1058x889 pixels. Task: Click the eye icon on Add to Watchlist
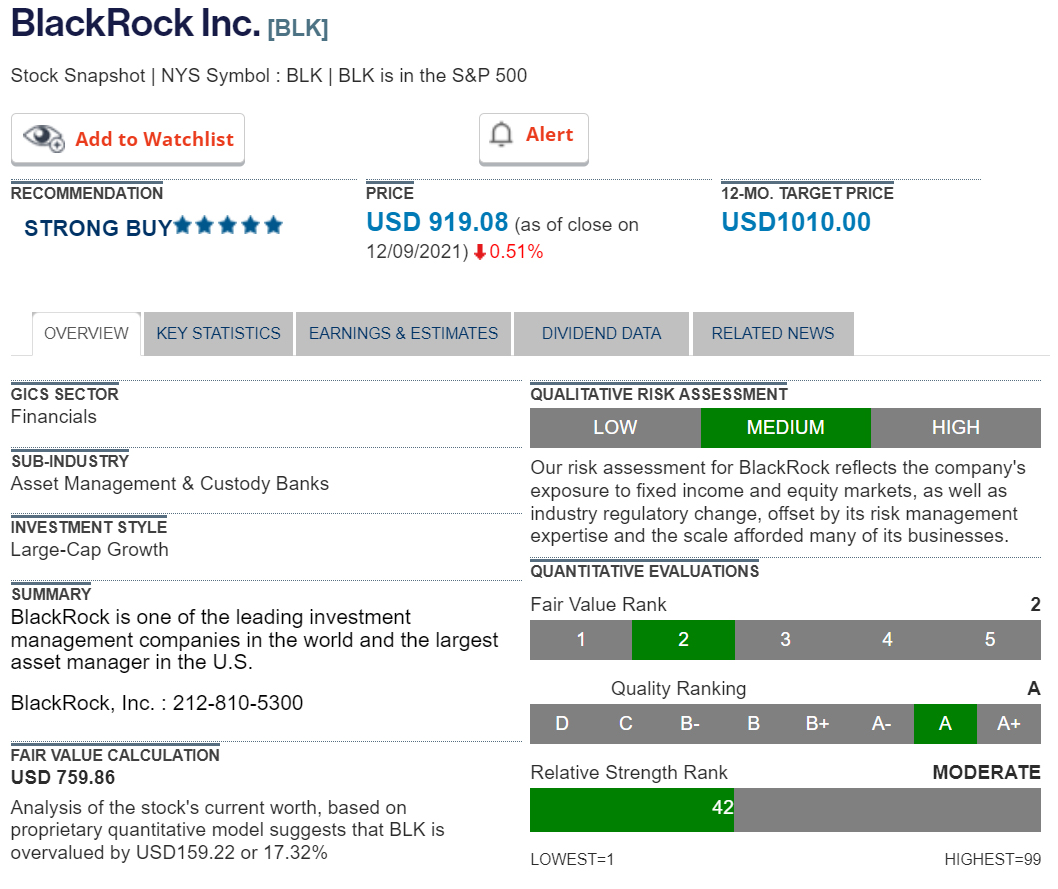point(44,139)
